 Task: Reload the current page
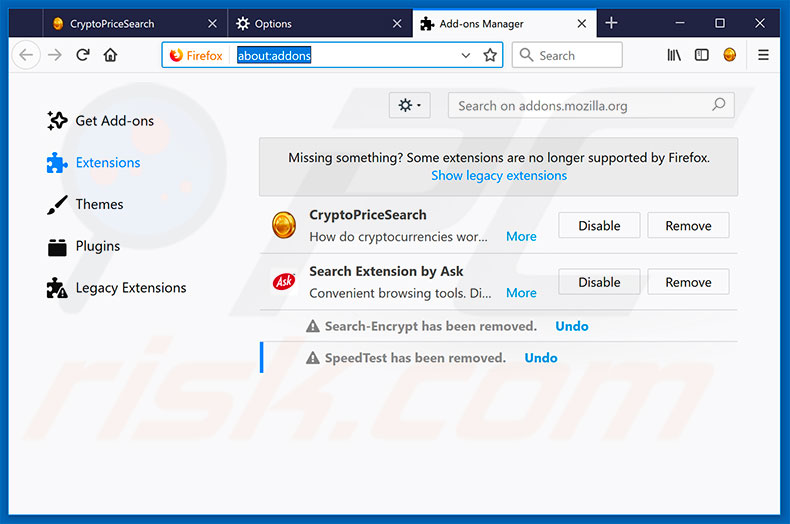pyautogui.click(x=83, y=55)
